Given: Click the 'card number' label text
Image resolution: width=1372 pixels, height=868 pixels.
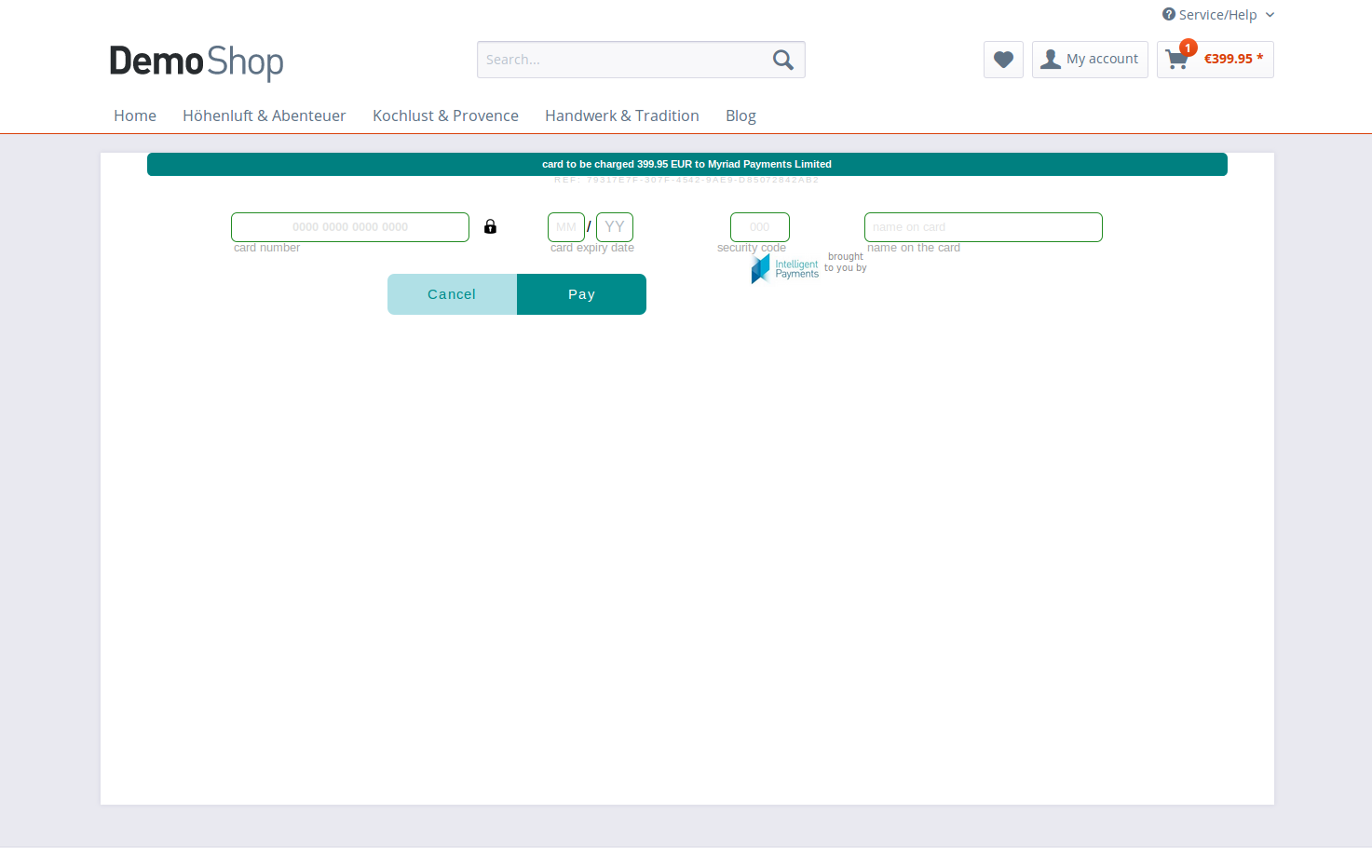Looking at the screenshot, I should [x=266, y=248].
